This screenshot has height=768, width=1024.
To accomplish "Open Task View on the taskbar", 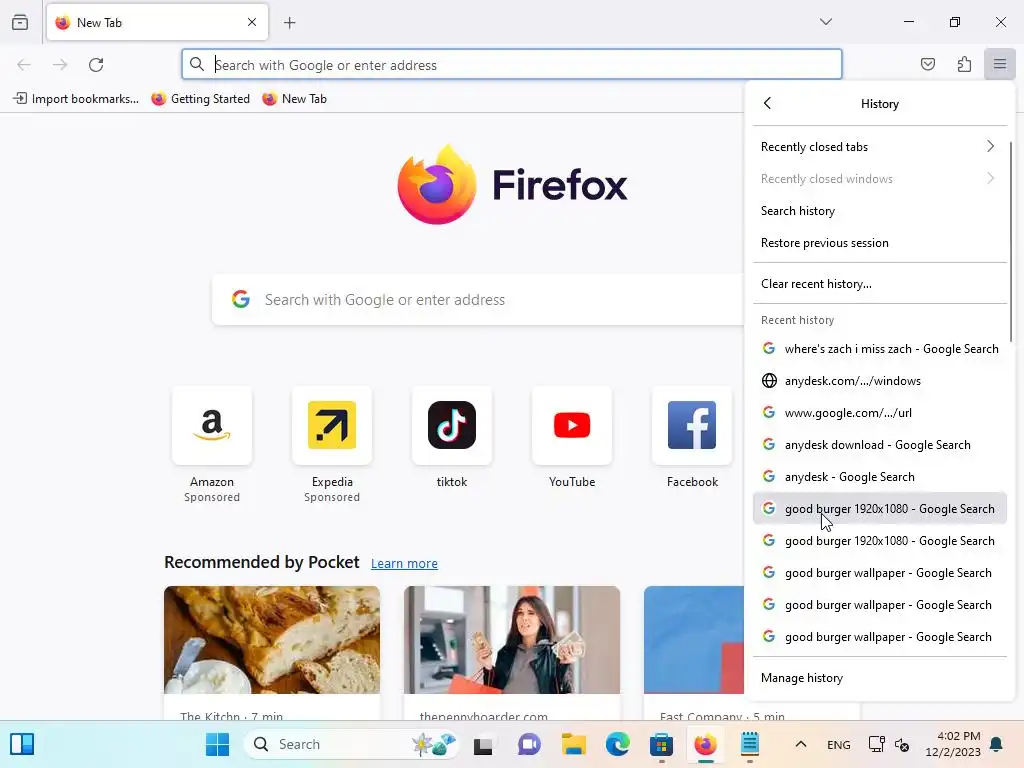I will point(483,744).
